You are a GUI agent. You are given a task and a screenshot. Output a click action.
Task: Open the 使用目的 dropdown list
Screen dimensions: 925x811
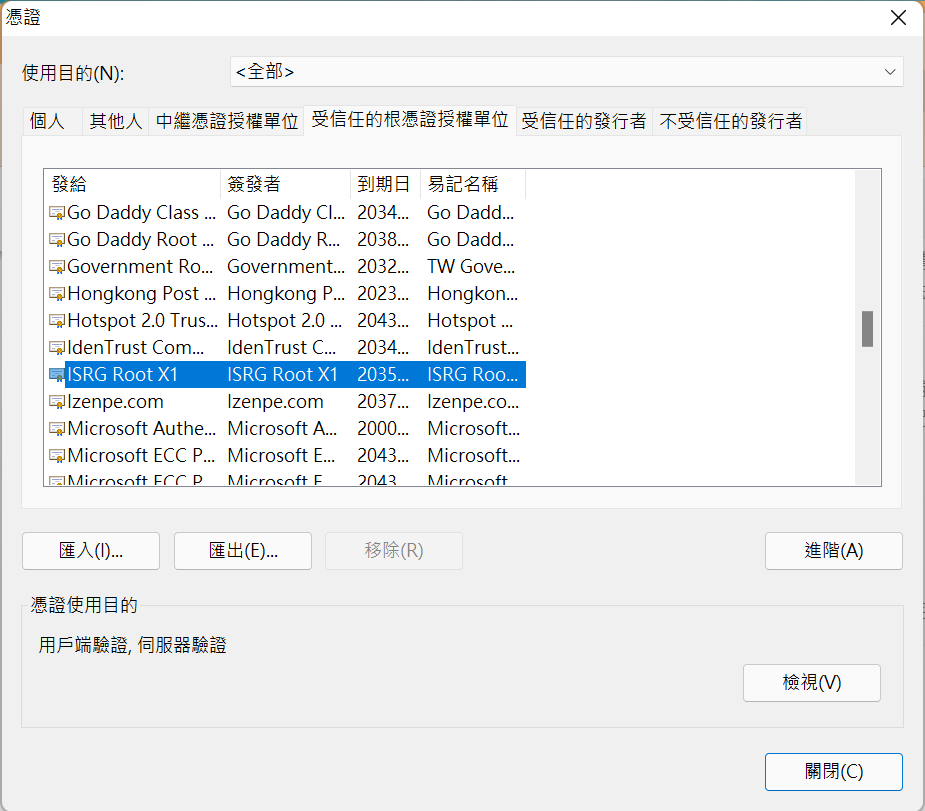point(566,72)
